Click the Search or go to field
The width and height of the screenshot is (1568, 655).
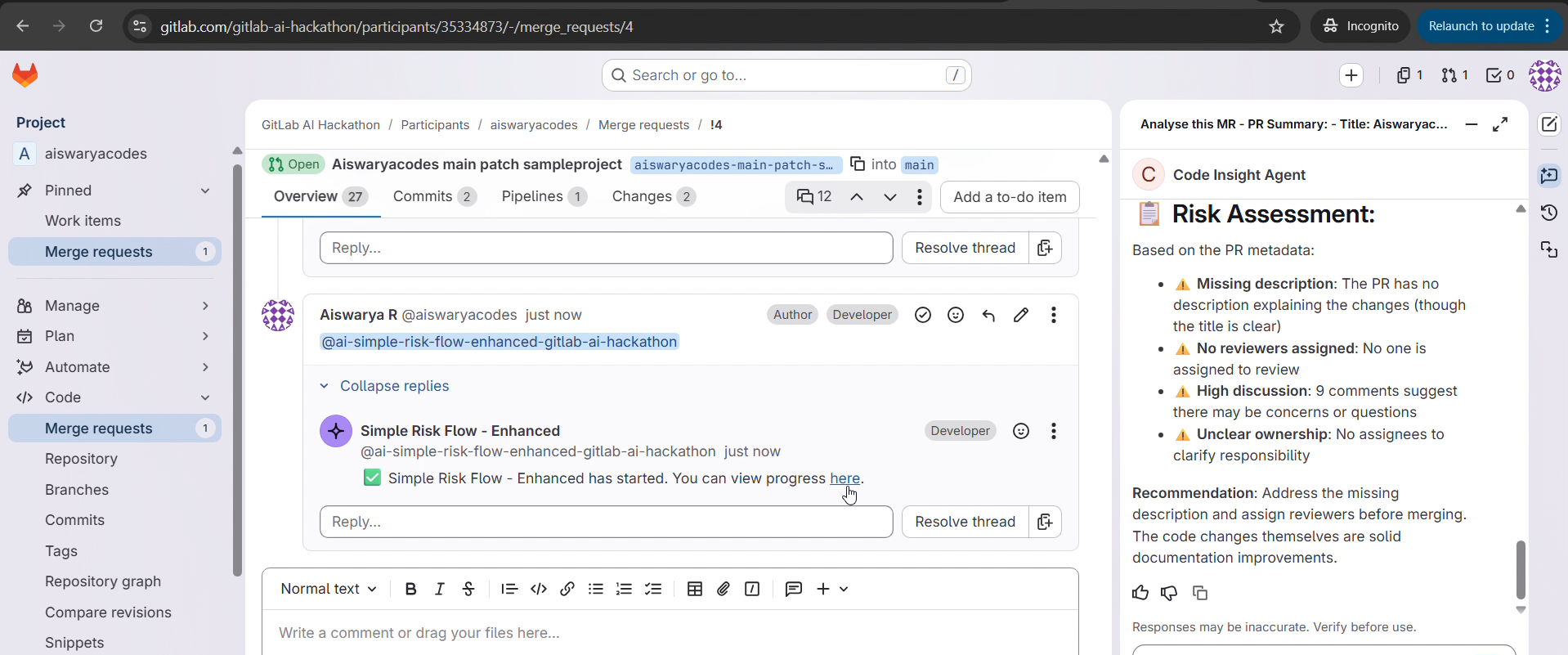pyautogui.click(x=786, y=75)
